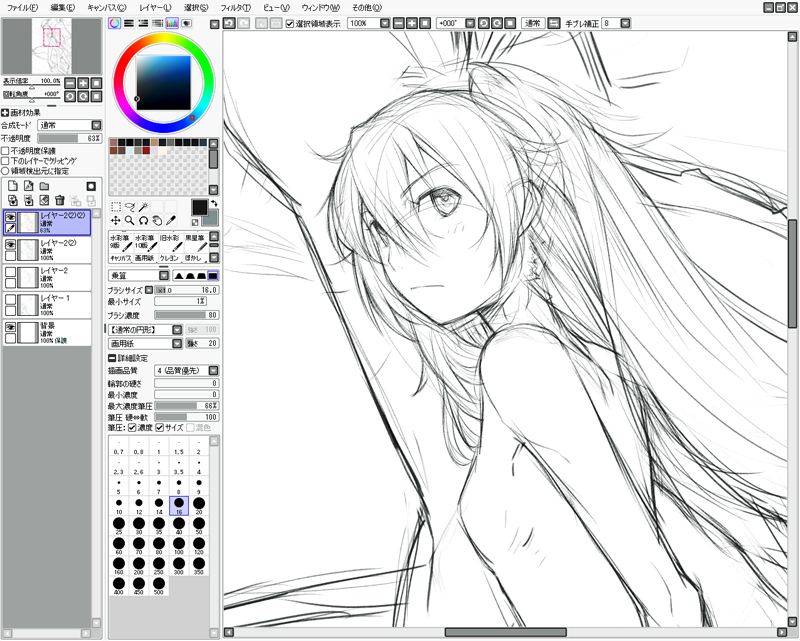Select the rectangular selection tool

click(x=116, y=206)
